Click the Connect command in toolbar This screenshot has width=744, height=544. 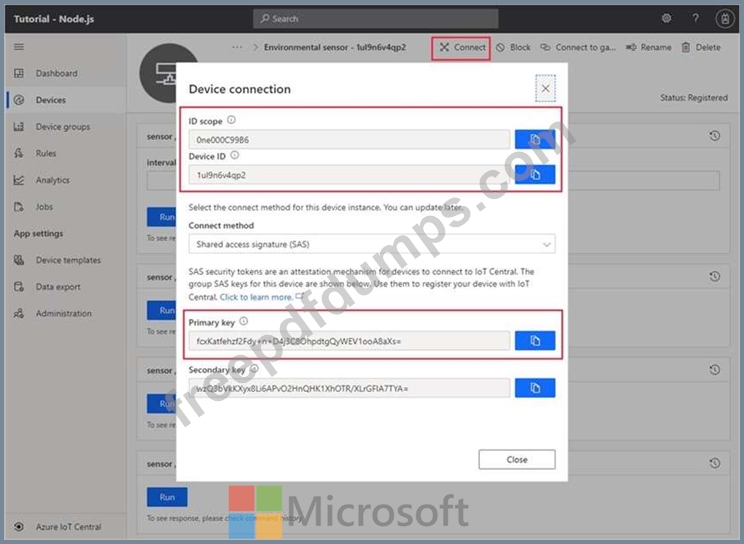(x=461, y=47)
